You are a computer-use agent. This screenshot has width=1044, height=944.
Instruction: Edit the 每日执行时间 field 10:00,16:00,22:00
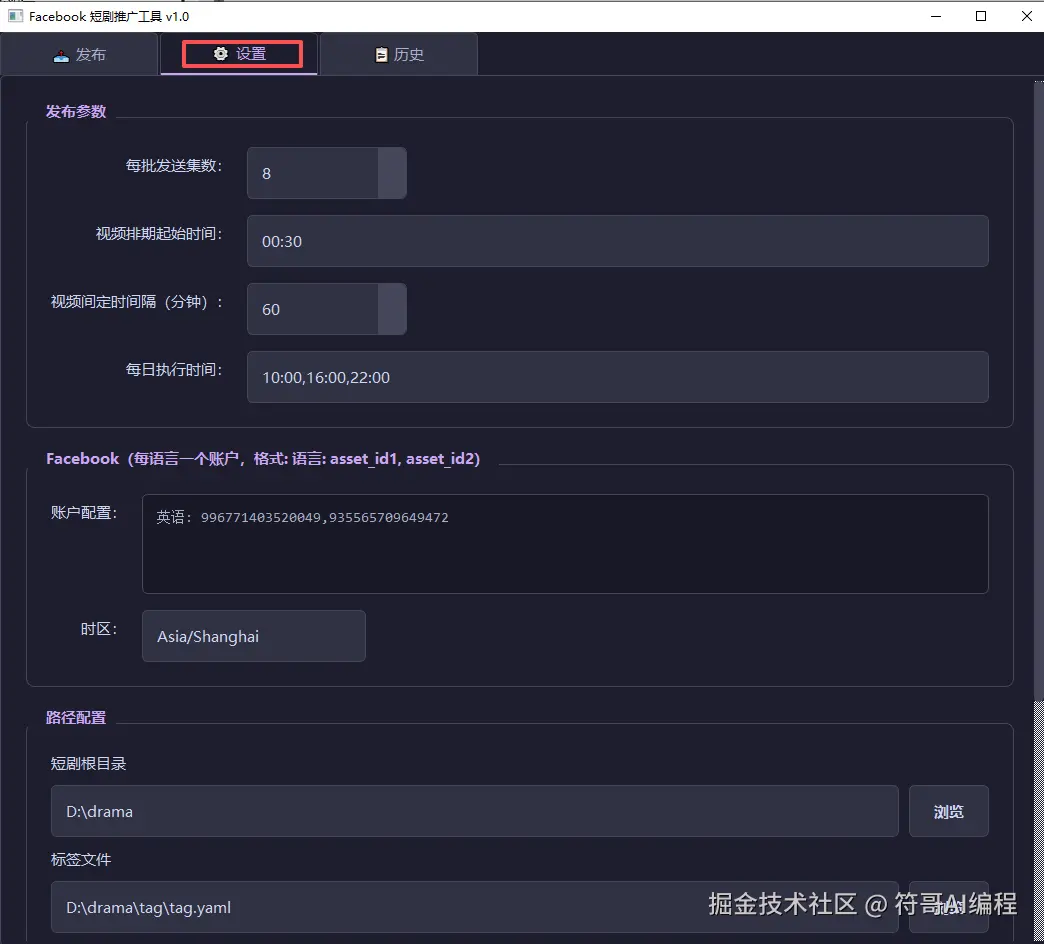(617, 377)
